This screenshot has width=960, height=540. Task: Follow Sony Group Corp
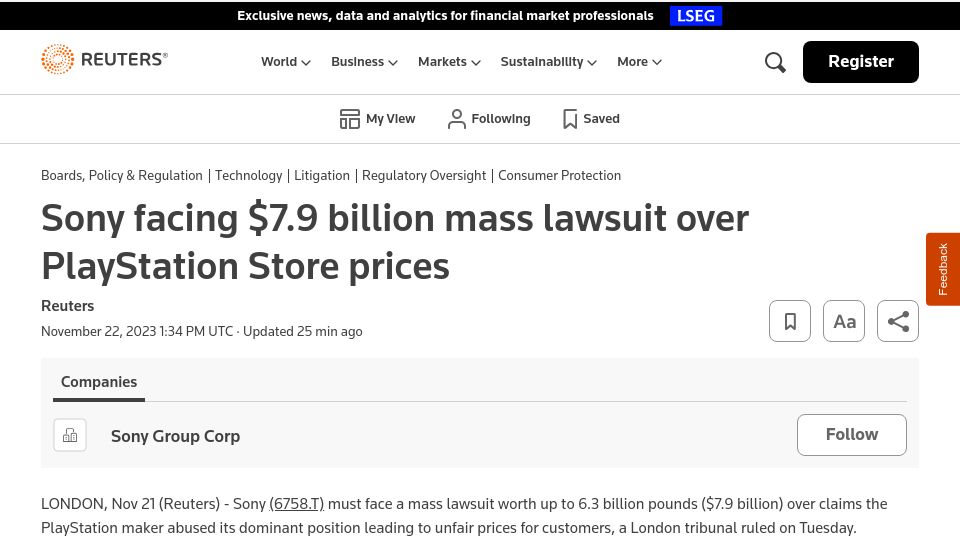852,435
